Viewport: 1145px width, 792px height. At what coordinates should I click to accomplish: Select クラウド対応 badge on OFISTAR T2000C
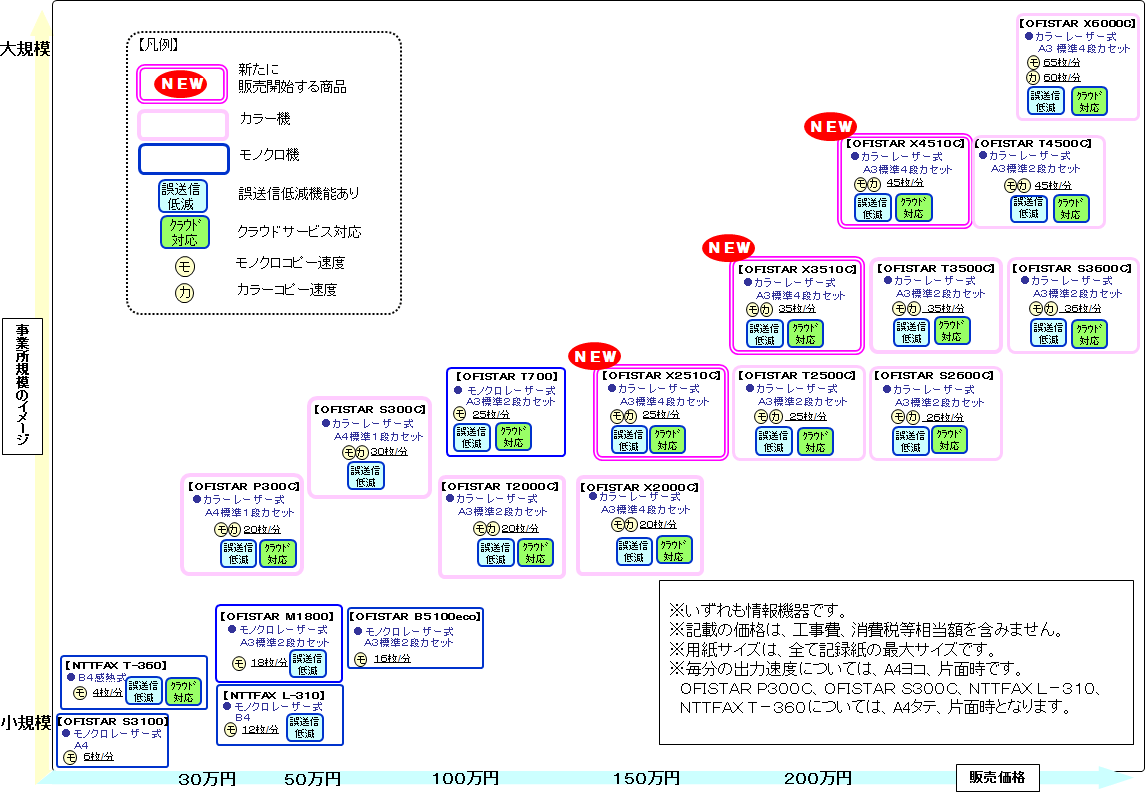click(535, 553)
